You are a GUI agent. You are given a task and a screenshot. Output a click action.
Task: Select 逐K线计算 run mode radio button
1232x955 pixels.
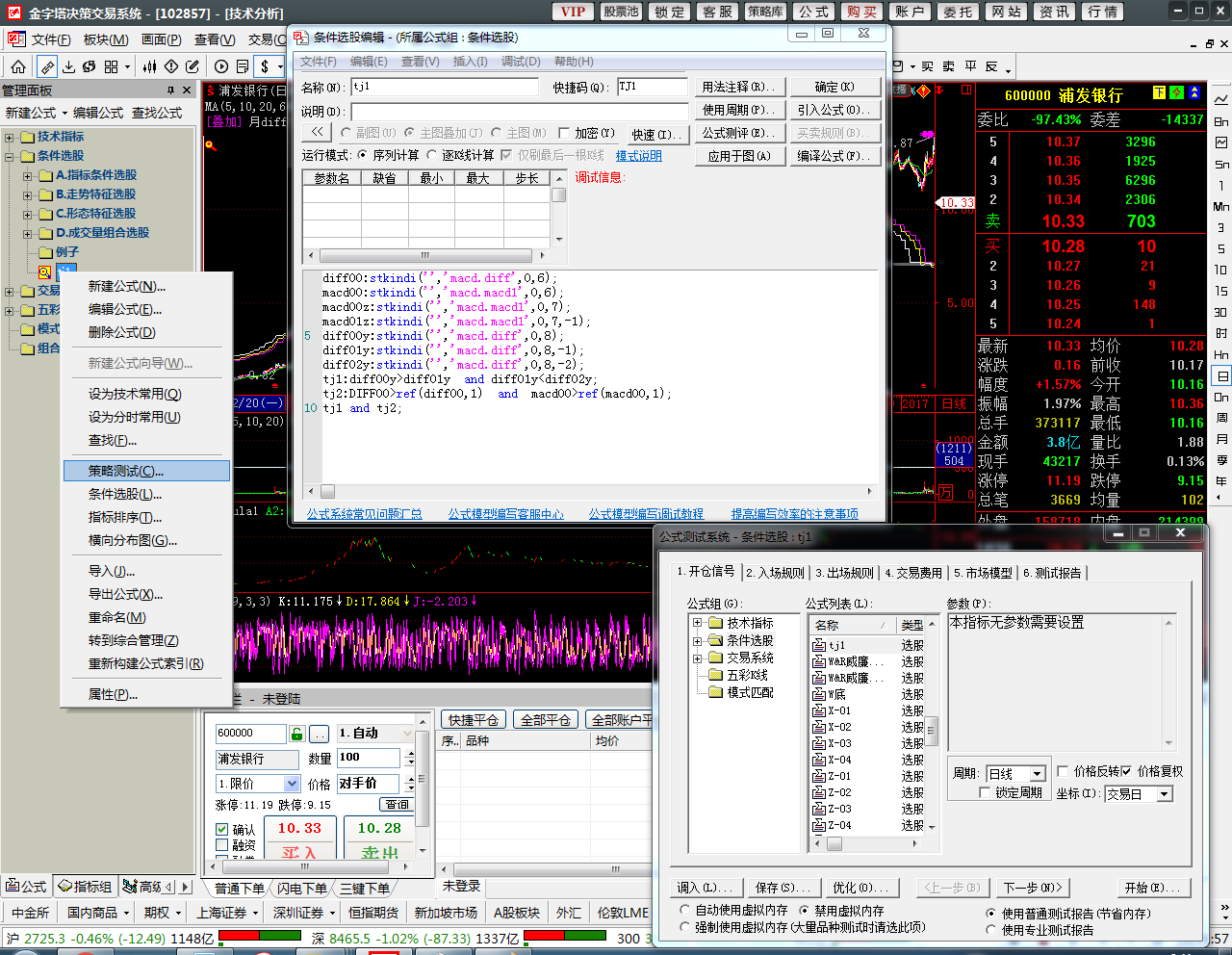pos(433,155)
